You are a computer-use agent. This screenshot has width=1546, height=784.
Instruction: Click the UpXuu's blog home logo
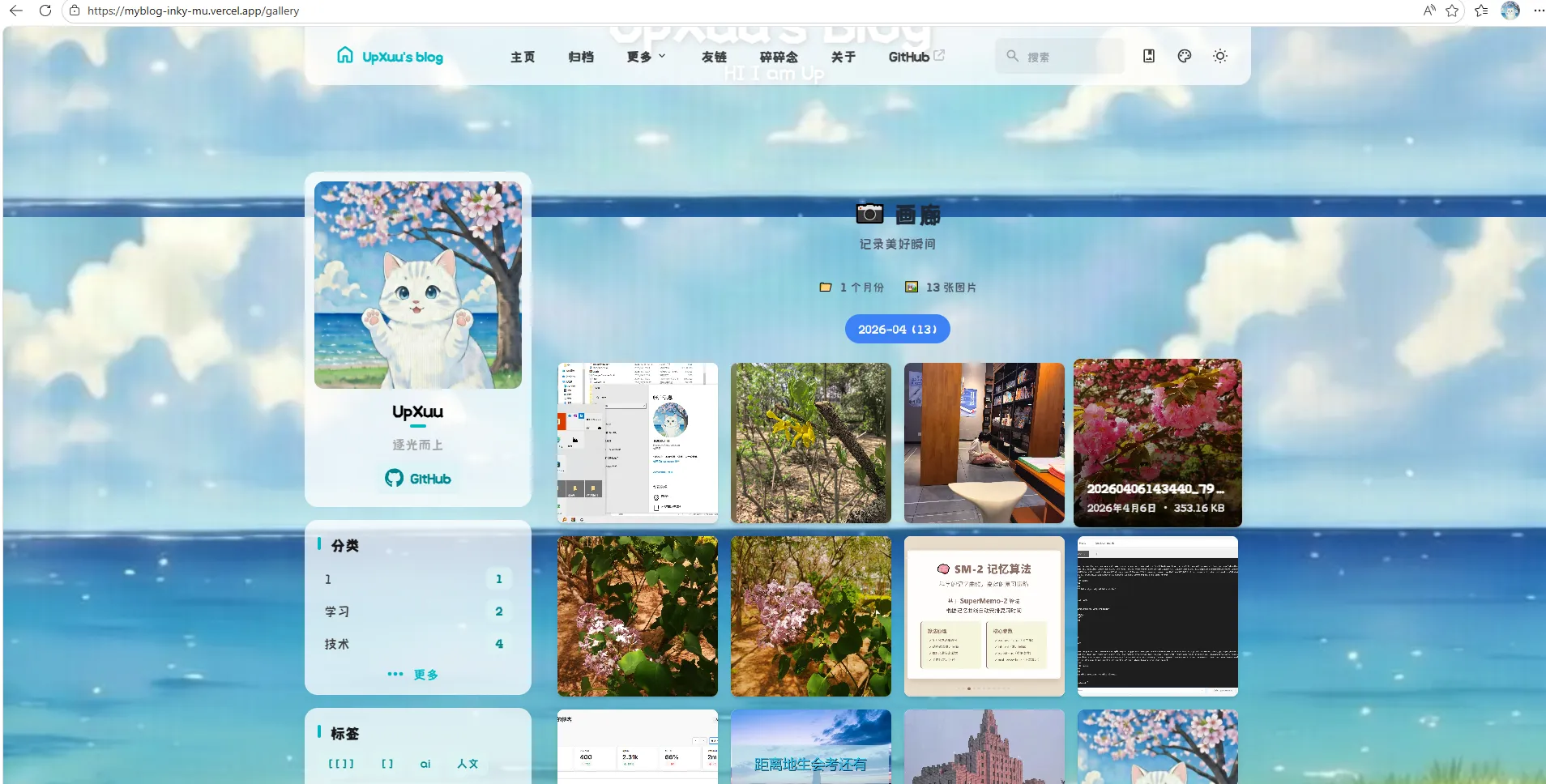point(390,56)
